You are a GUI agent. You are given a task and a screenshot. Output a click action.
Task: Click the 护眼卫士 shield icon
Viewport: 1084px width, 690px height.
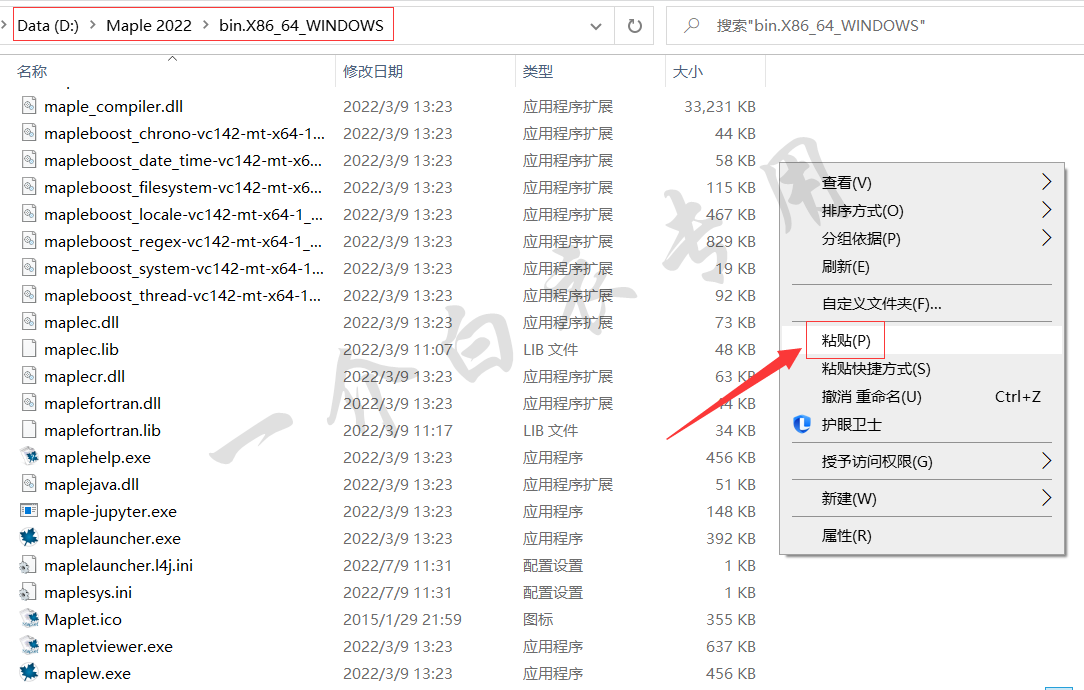point(802,424)
